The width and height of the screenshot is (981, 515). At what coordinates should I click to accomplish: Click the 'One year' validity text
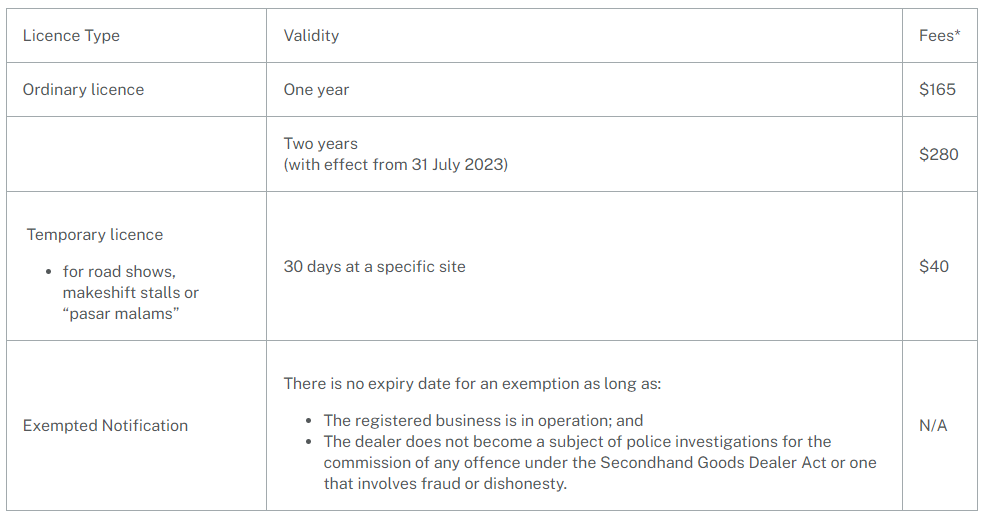(x=316, y=90)
